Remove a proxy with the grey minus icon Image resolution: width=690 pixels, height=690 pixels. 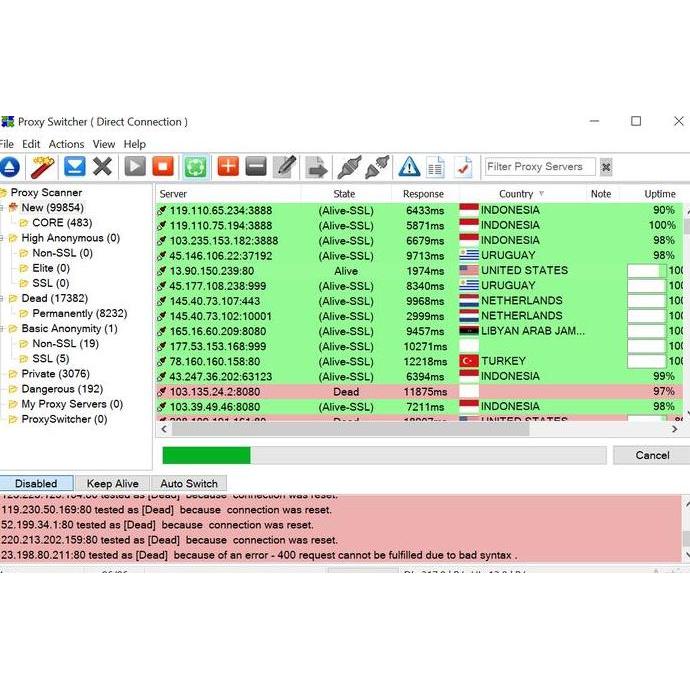tap(256, 167)
